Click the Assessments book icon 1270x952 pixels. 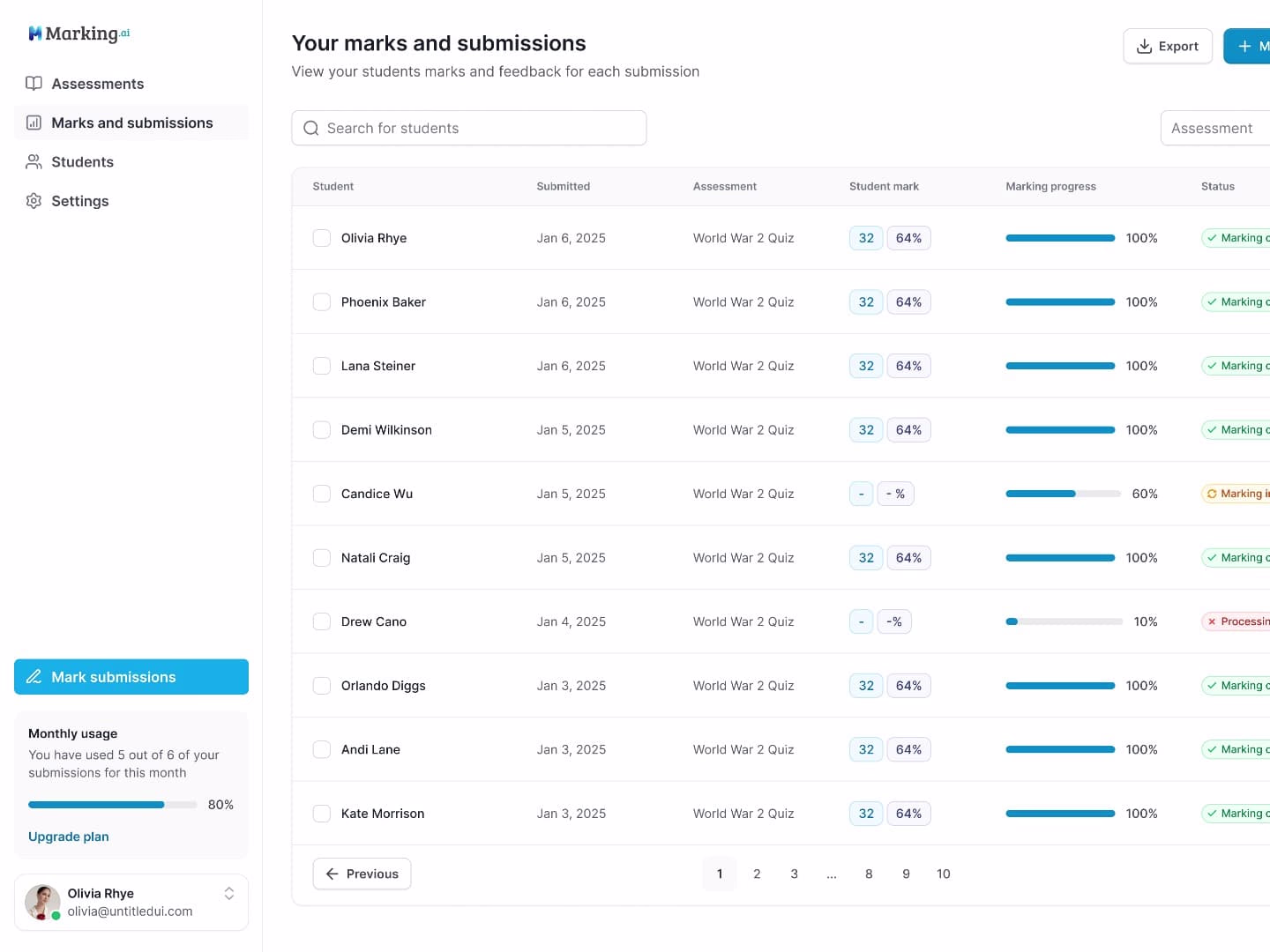pyautogui.click(x=34, y=84)
